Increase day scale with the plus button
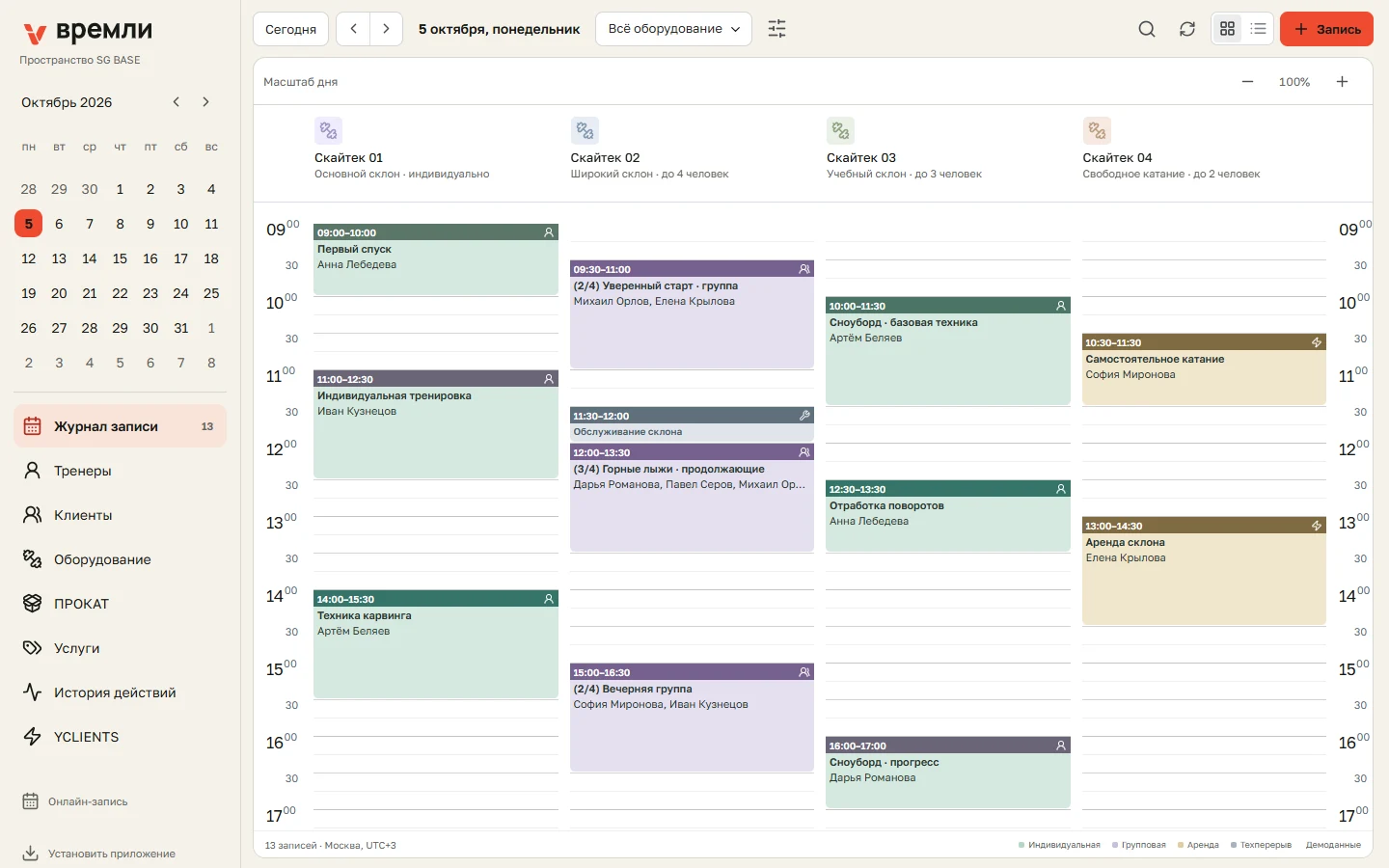 click(x=1342, y=82)
